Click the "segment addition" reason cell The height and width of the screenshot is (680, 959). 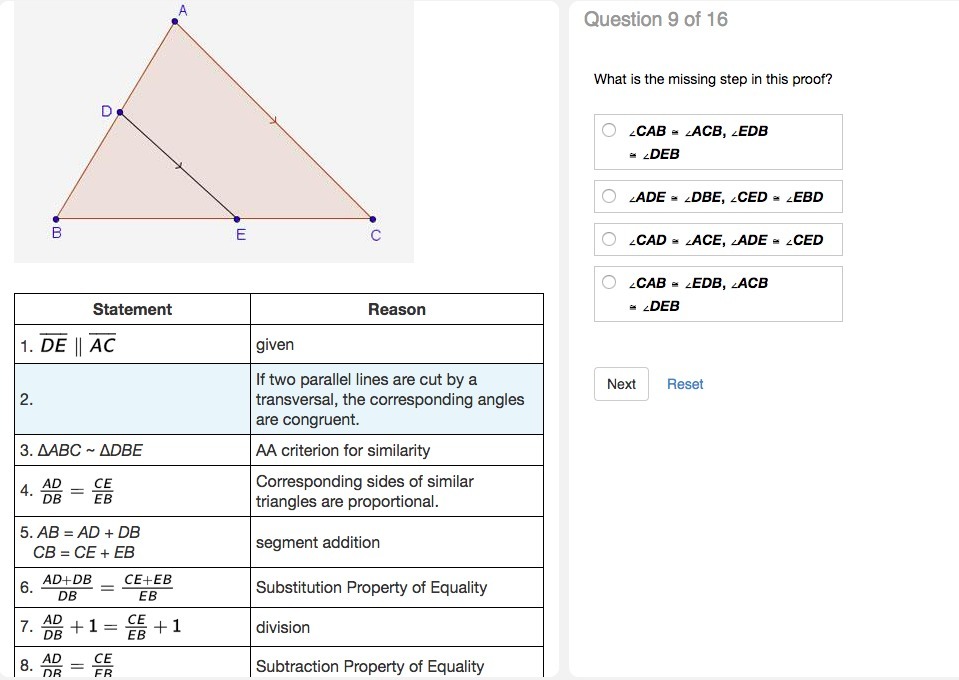(318, 542)
